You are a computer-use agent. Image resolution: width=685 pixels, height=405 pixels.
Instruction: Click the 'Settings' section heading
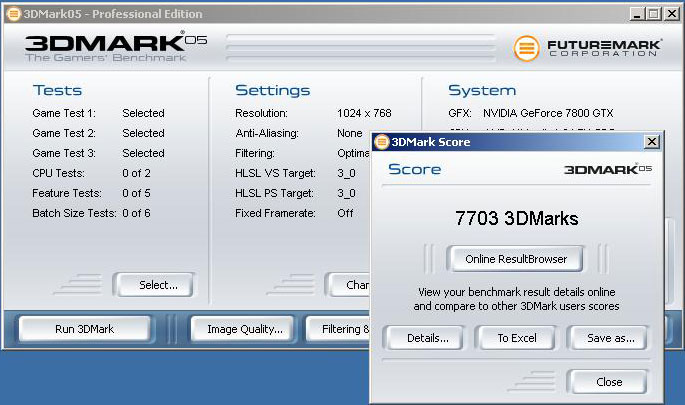coord(273,90)
